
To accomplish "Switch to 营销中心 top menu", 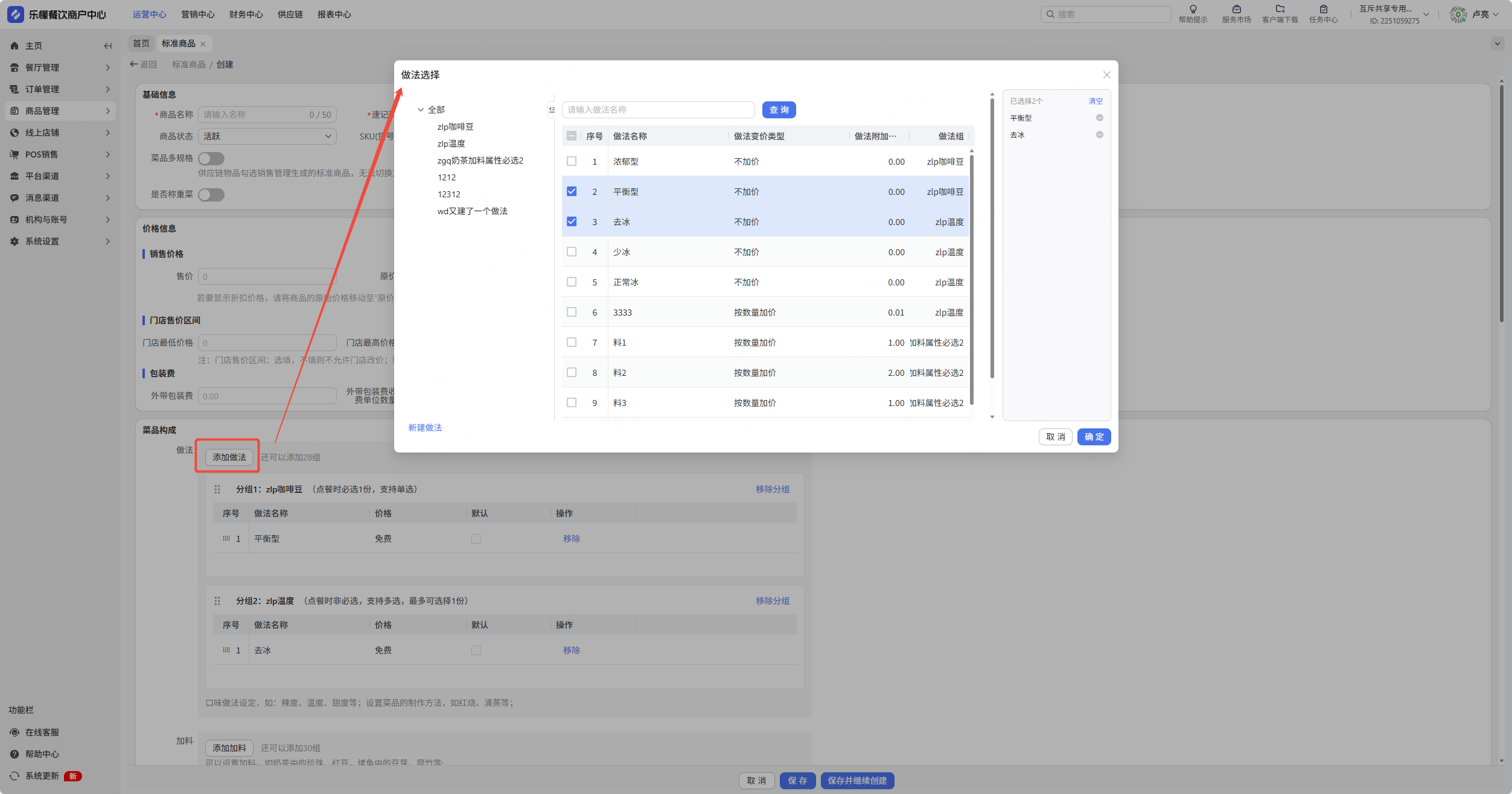I will pos(197,14).
